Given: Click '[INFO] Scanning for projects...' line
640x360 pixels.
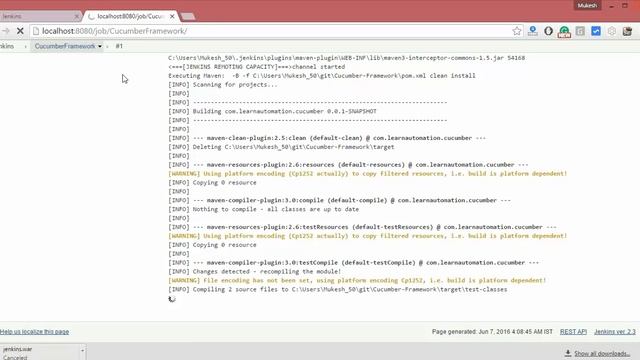Looking at the screenshot, I should (223, 85).
